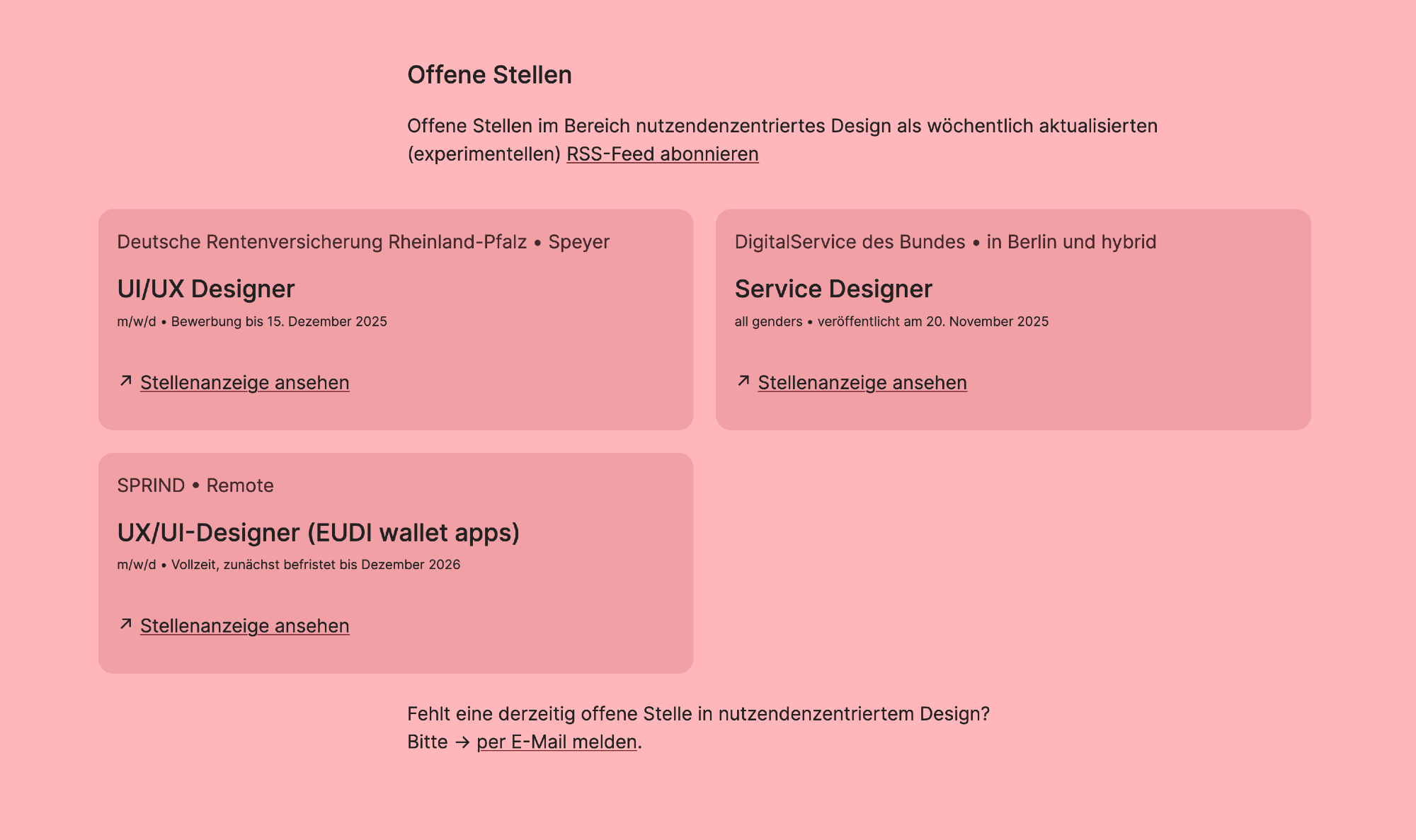Click Bewerbung bis 15. Dezember 2025 text
The height and width of the screenshot is (840, 1416).
[279, 322]
